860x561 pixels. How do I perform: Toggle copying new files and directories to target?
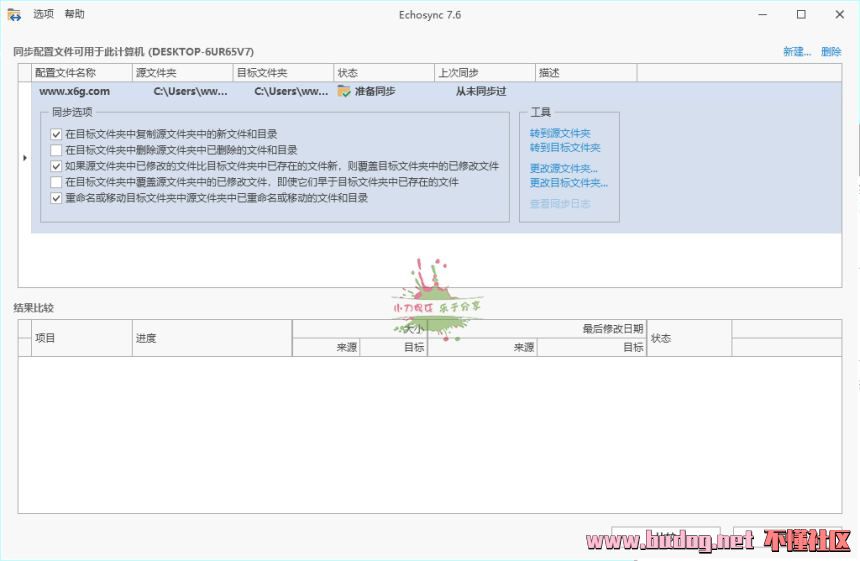[x=57, y=134]
